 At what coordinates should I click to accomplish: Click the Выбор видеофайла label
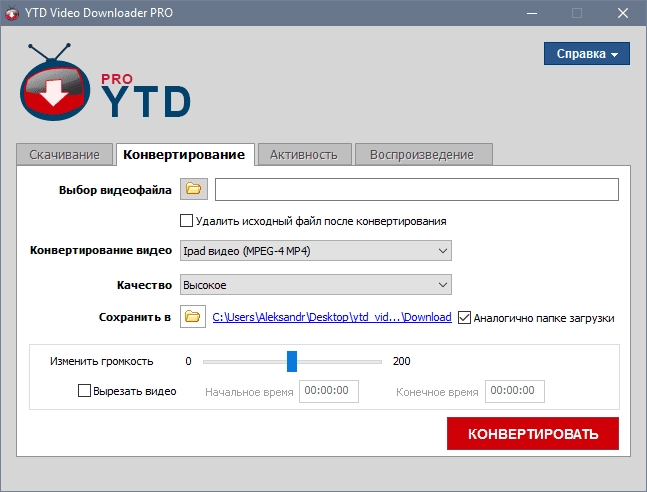[x=115, y=190]
